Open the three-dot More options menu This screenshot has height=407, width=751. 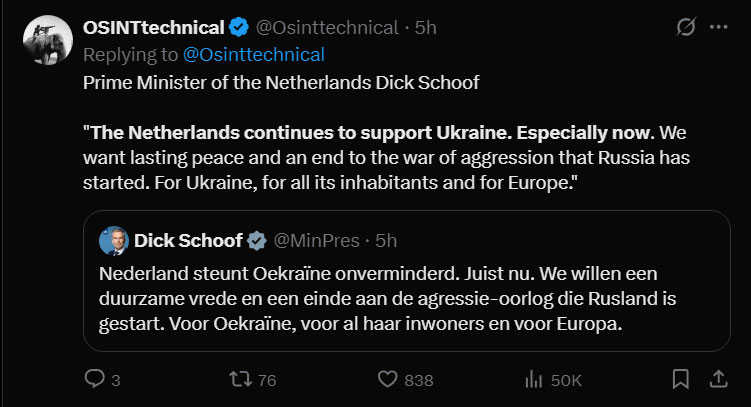point(718,28)
